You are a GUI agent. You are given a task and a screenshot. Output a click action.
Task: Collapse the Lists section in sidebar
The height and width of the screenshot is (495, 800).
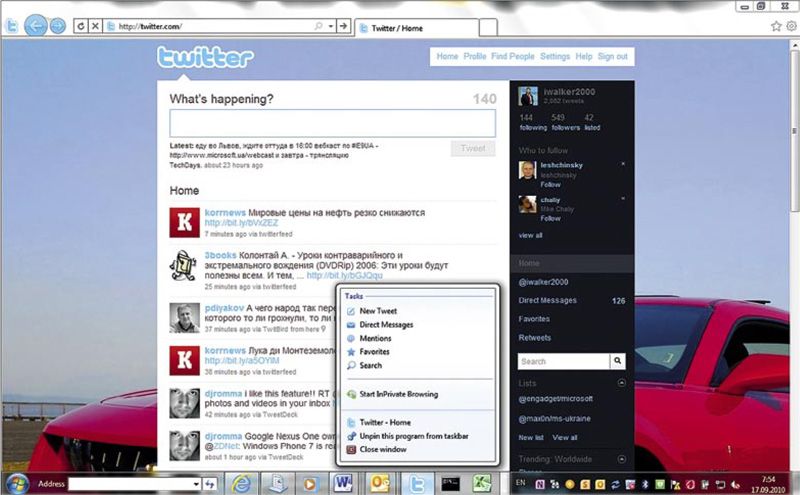pos(622,383)
